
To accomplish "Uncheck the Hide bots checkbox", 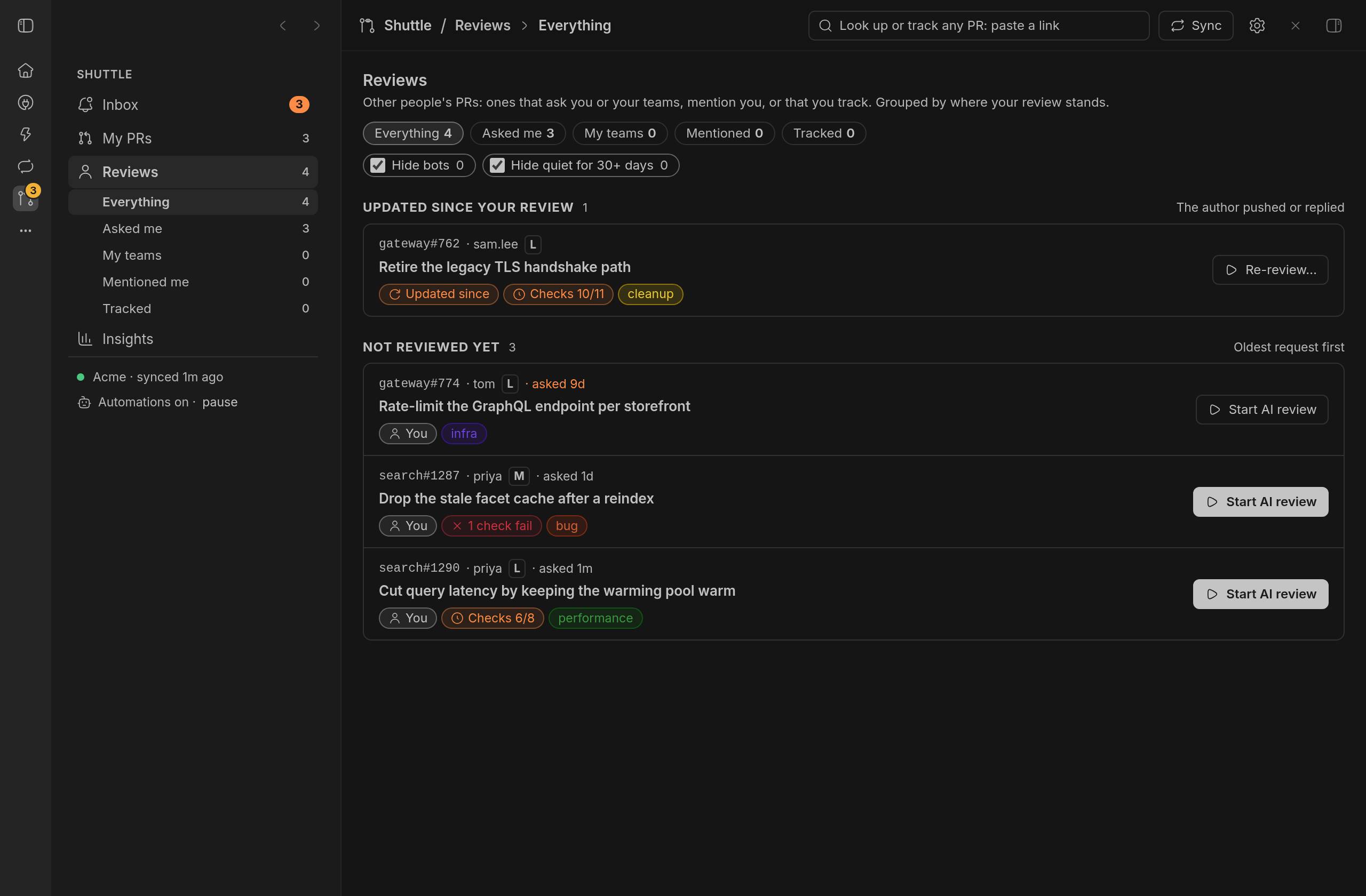I will (x=378, y=165).
